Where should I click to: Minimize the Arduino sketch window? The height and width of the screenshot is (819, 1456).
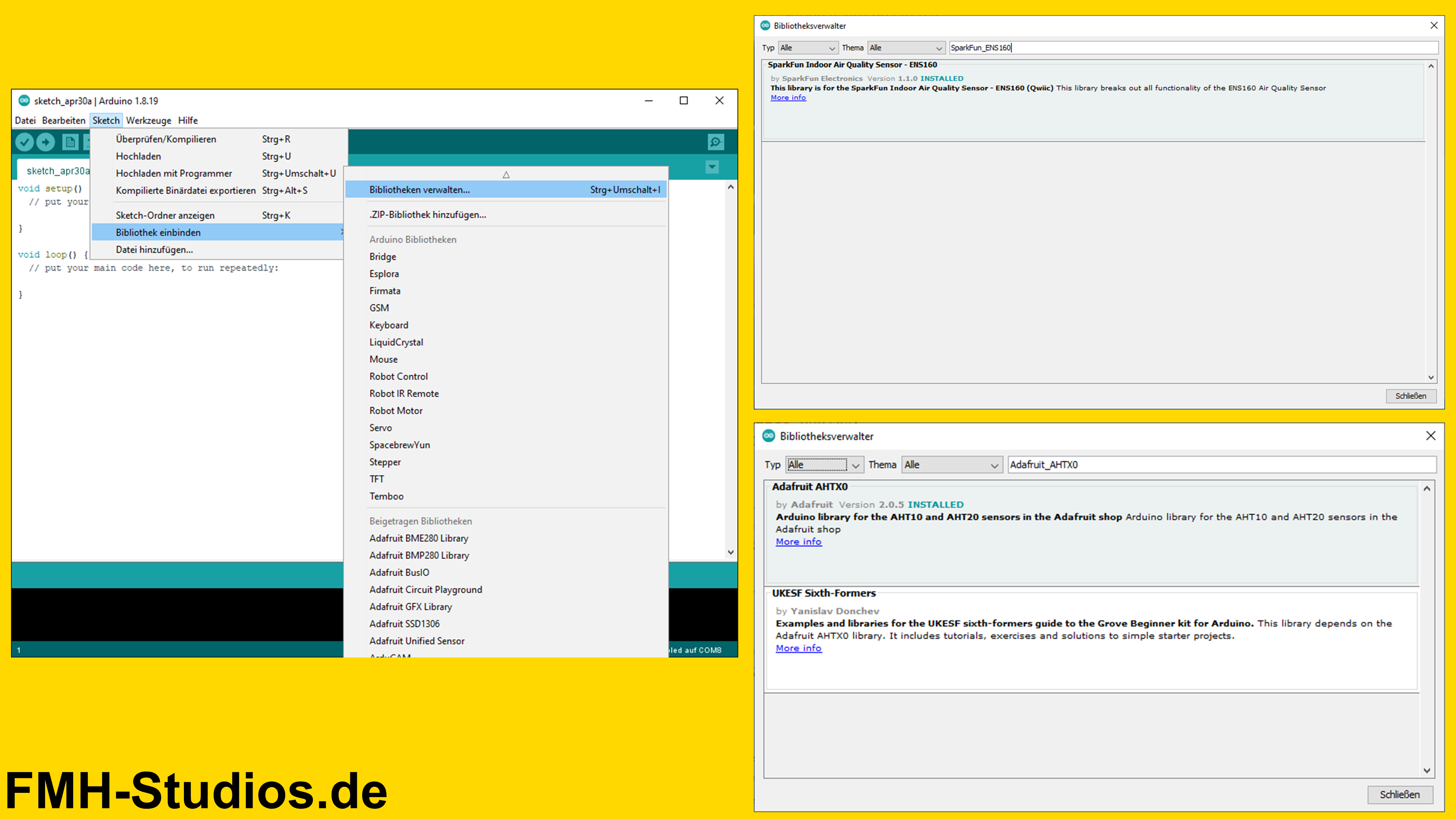(x=649, y=100)
